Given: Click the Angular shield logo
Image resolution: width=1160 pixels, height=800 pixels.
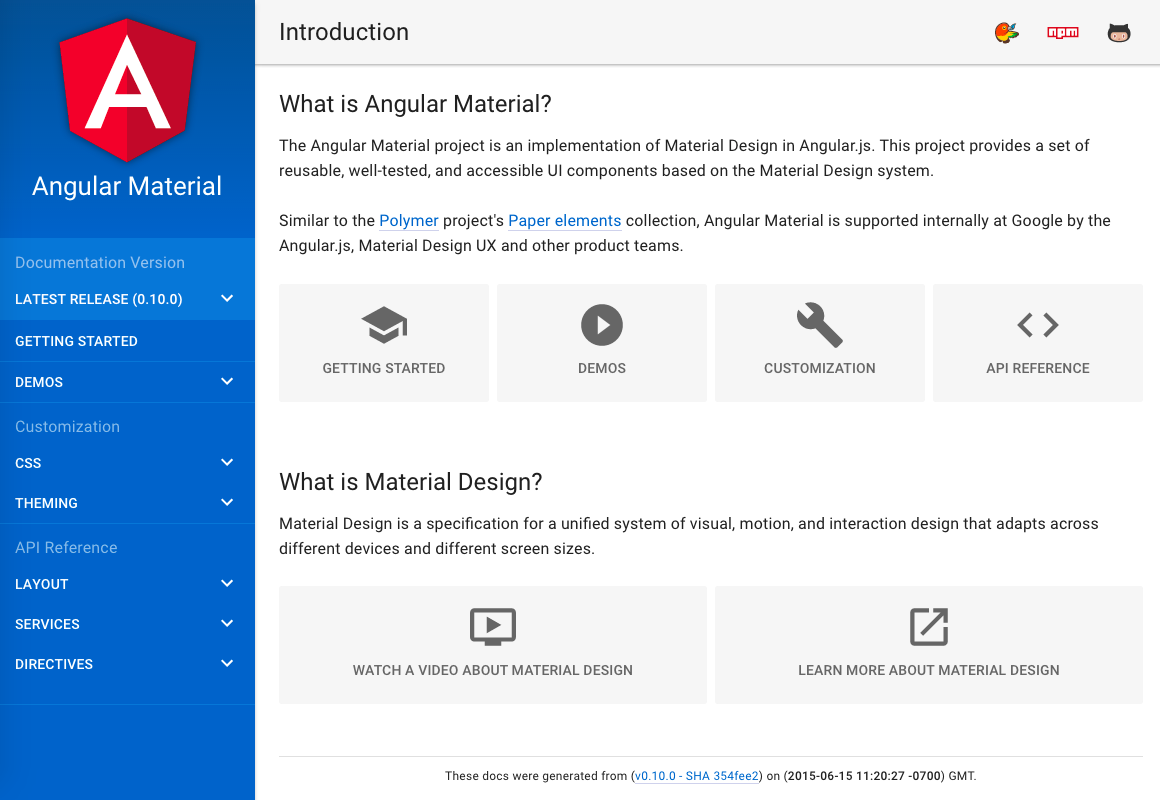Looking at the screenshot, I should point(127,90).
